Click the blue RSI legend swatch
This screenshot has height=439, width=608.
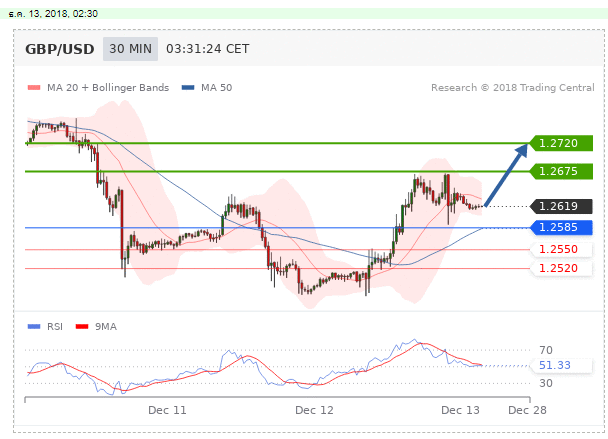coord(34,327)
